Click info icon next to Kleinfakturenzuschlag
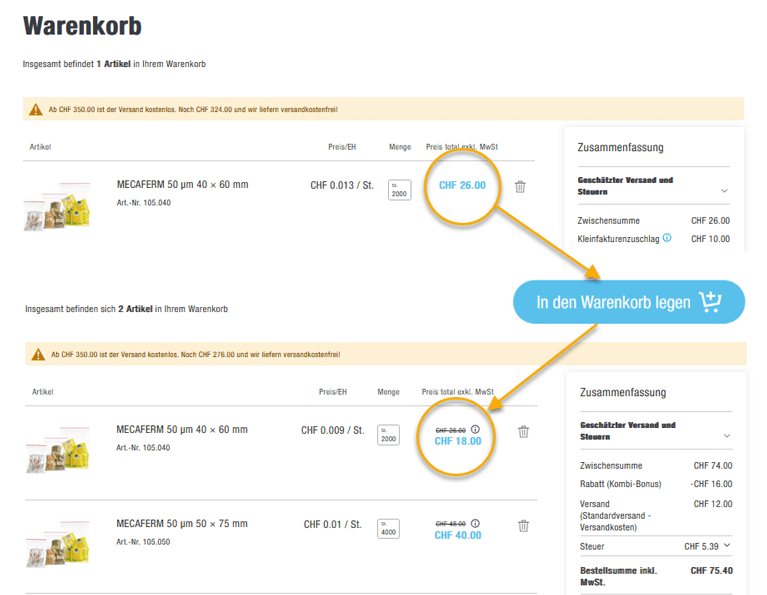Screen dimensions: 767x595 (667, 239)
